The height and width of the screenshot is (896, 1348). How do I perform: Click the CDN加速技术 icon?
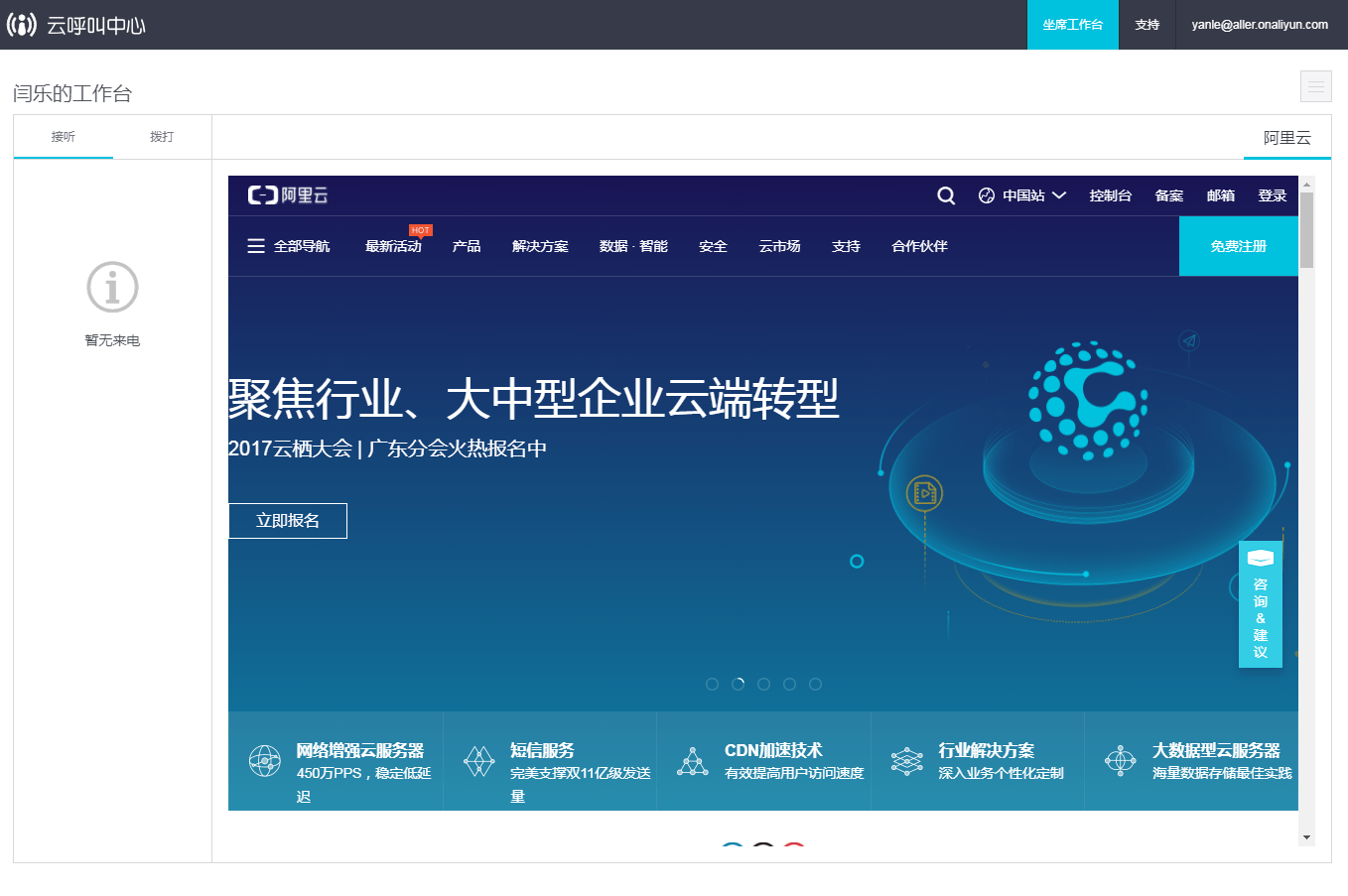pos(693,761)
